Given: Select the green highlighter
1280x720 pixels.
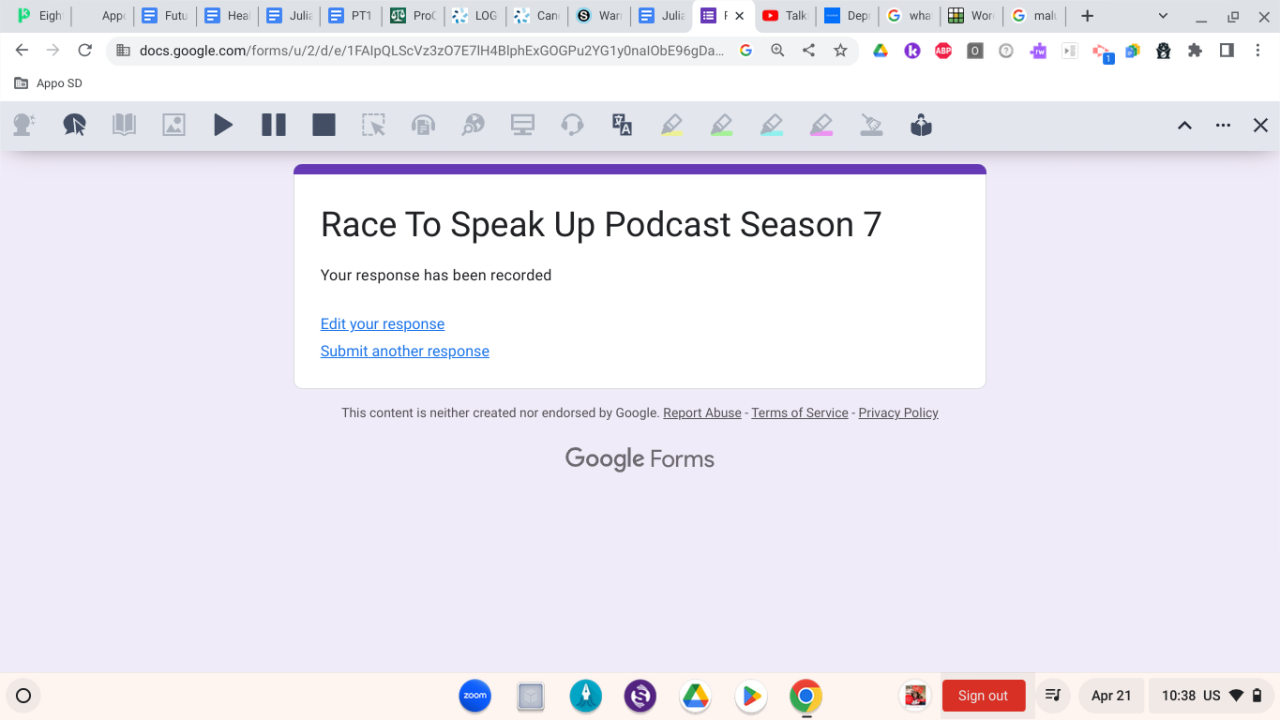Looking at the screenshot, I should 722,125.
